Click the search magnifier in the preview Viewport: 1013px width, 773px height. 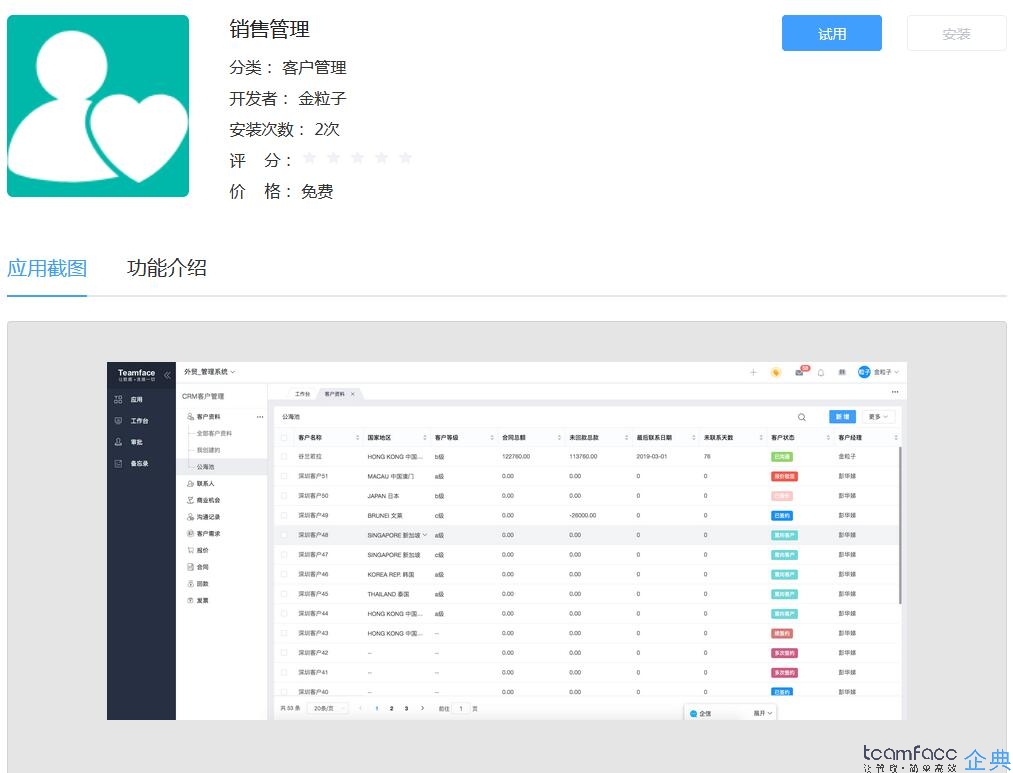click(x=802, y=417)
